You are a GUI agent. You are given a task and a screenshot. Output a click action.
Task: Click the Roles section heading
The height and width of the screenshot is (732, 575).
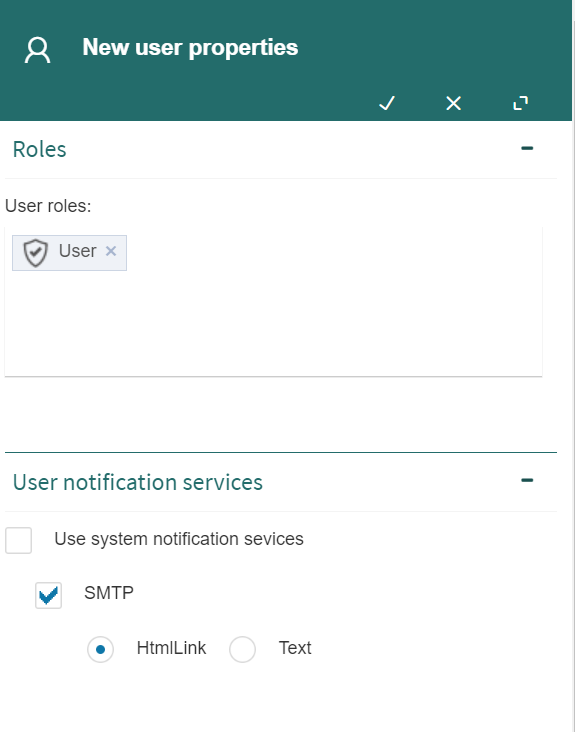tap(40, 149)
